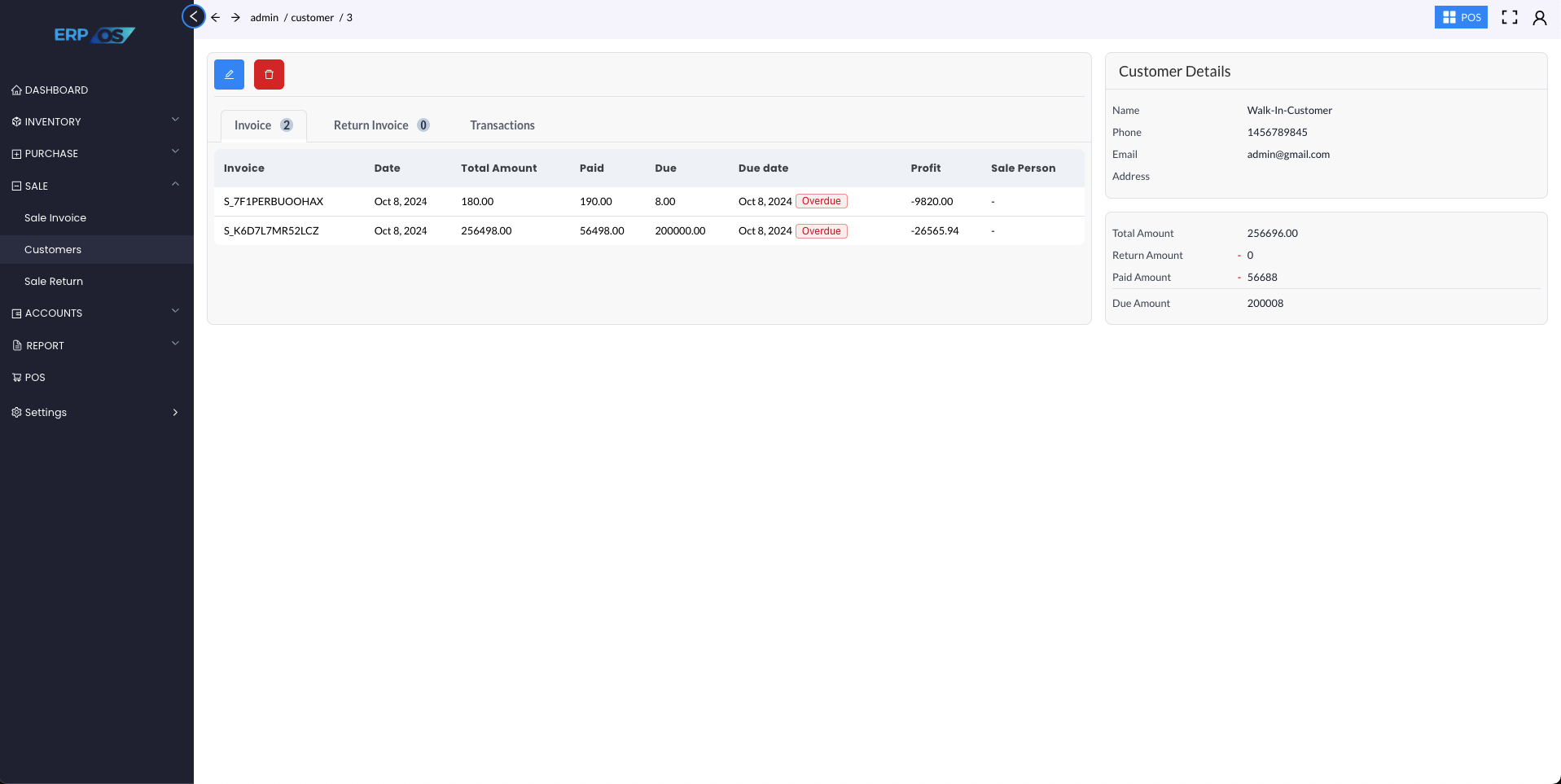Open invoice S_7F1PERBUOOHAX

coord(273,201)
